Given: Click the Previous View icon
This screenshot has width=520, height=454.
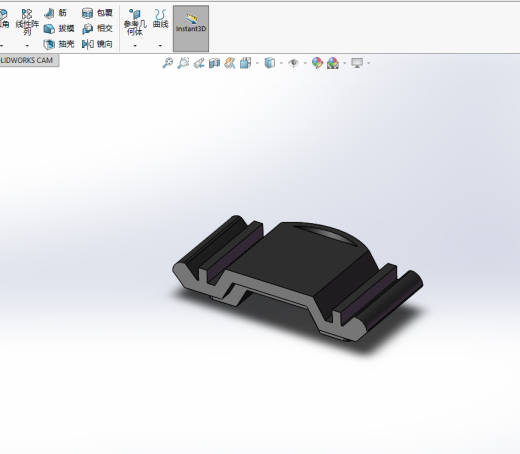Looking at the screenshot, I should [199, 63].
